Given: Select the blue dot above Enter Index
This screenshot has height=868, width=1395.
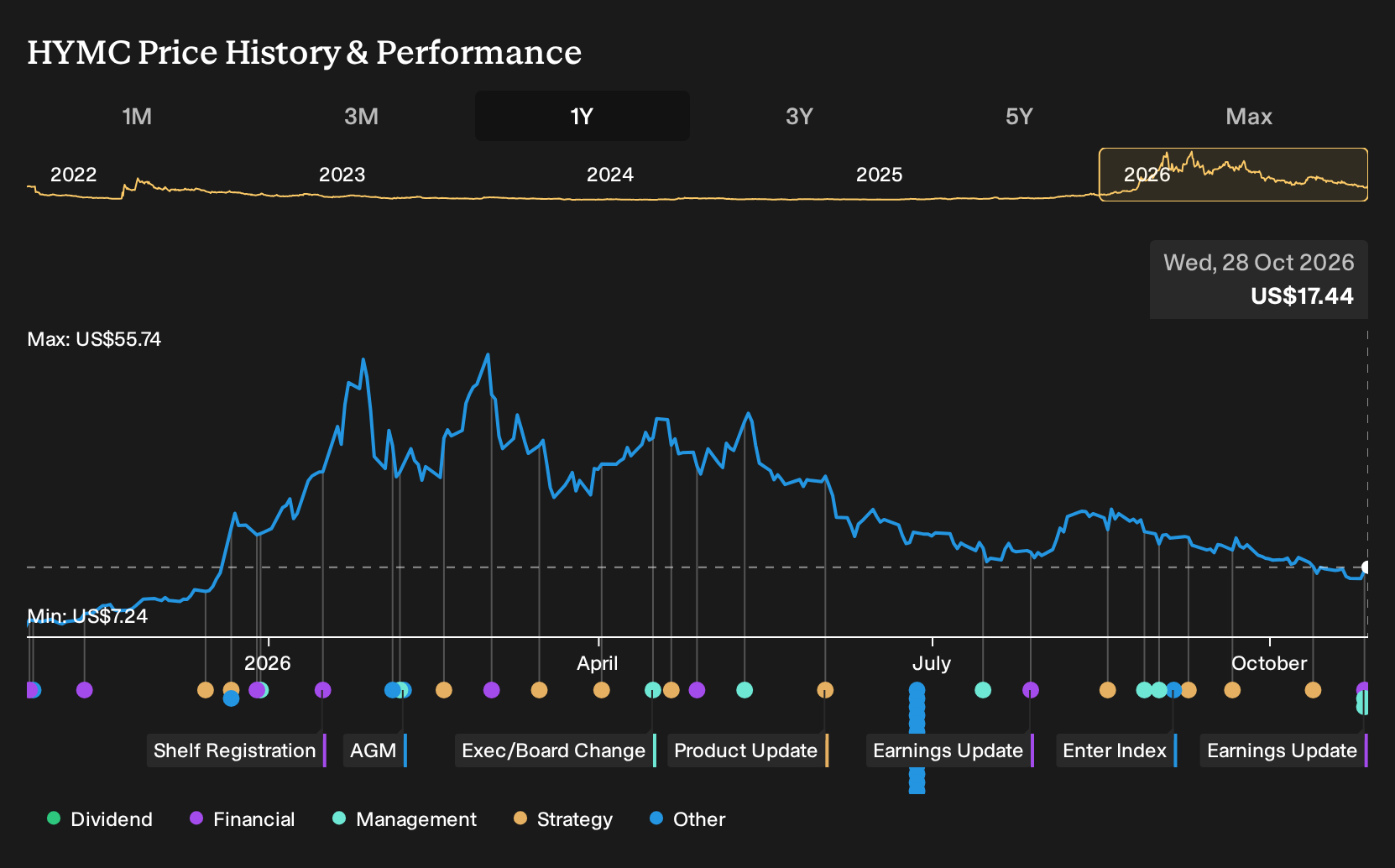Looking at the screenshot, I should click(1174, 690).
